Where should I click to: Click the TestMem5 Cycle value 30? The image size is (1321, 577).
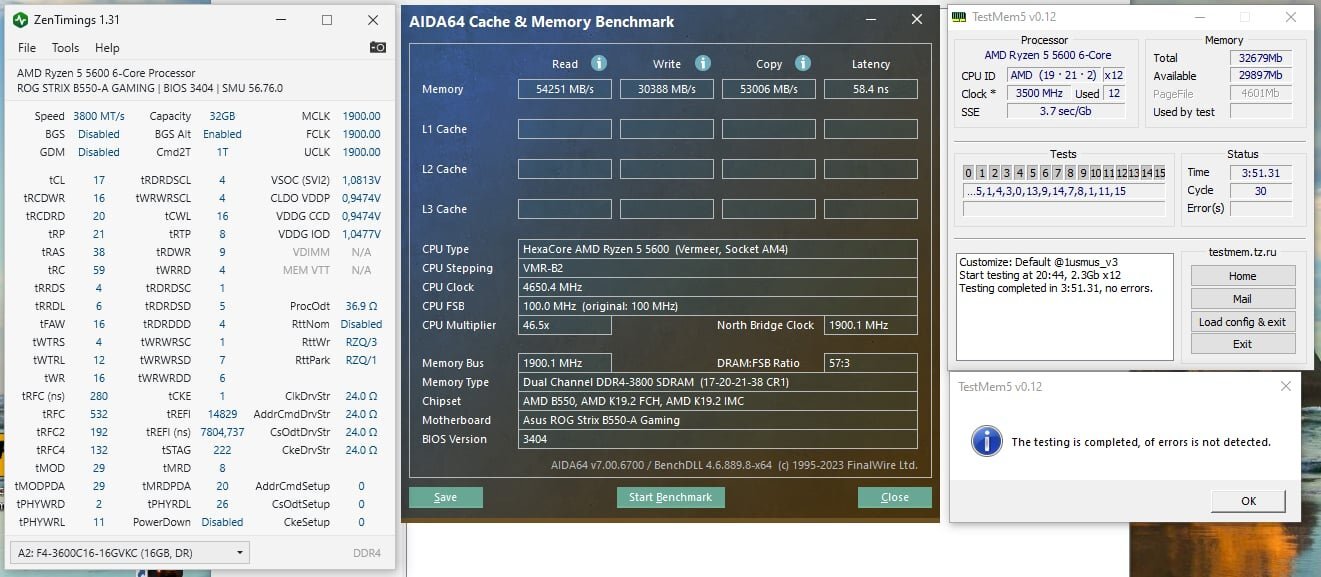[x=1260, y=190]
